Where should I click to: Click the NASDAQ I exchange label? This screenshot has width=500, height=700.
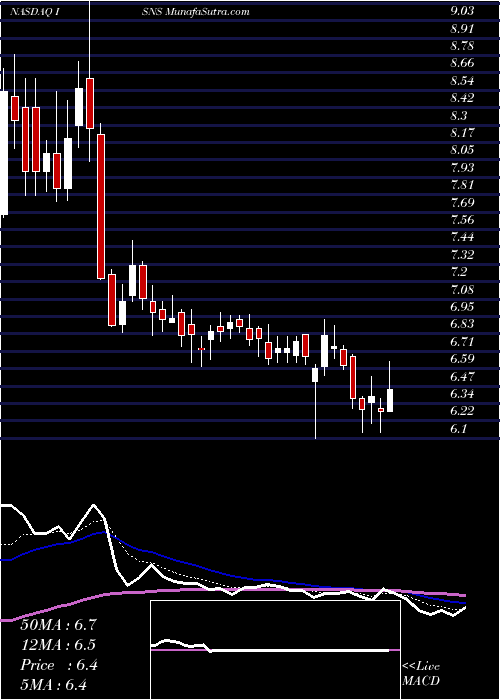click(x=35, y=12)
